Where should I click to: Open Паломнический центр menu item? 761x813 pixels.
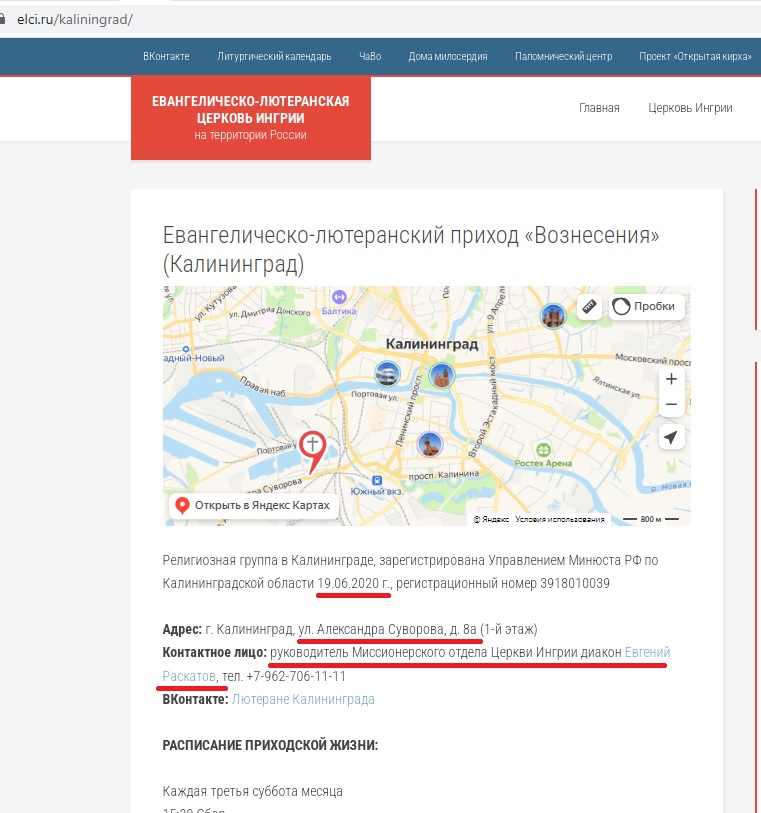pos(563,56)
